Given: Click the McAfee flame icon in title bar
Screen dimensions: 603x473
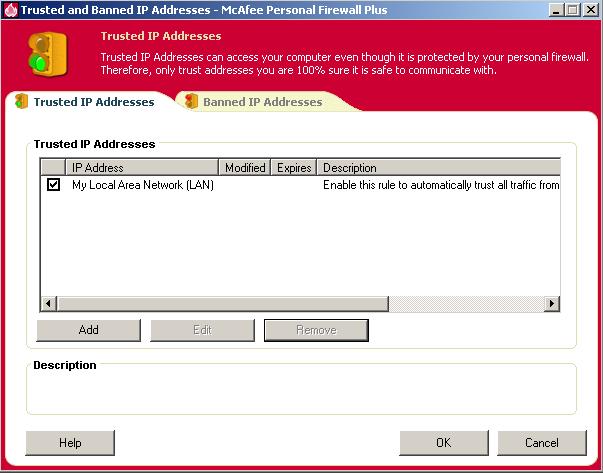Looking at the screenshot, I should pos(10,10).
